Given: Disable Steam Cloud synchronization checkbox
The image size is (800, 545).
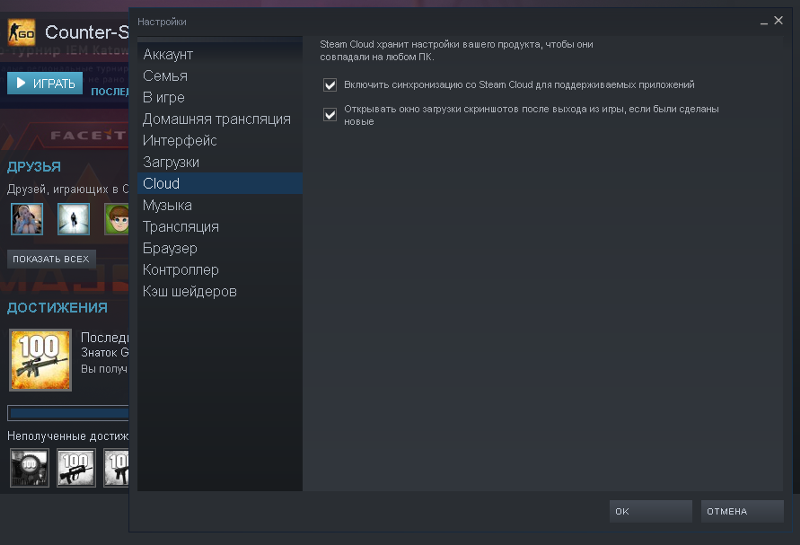Looking at the screenshot, I should click(330, 85).
